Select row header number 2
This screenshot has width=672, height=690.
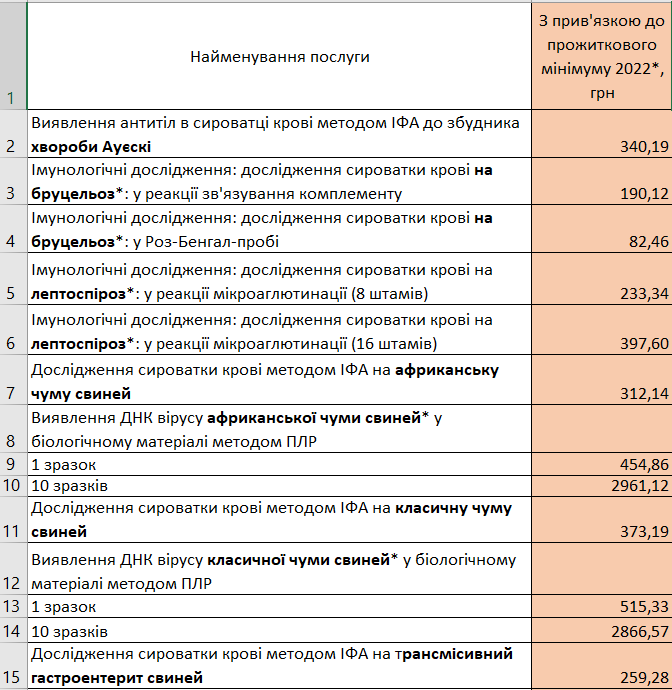click(x=12, y=135)
